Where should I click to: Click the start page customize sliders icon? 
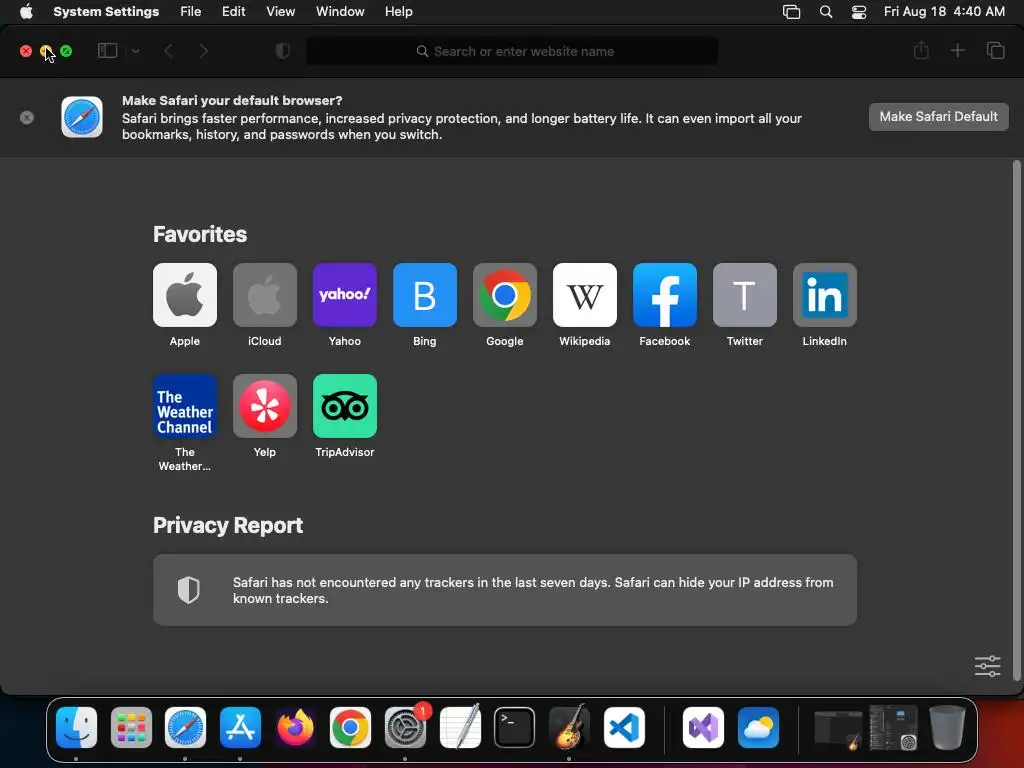click(x=987, y=666)
